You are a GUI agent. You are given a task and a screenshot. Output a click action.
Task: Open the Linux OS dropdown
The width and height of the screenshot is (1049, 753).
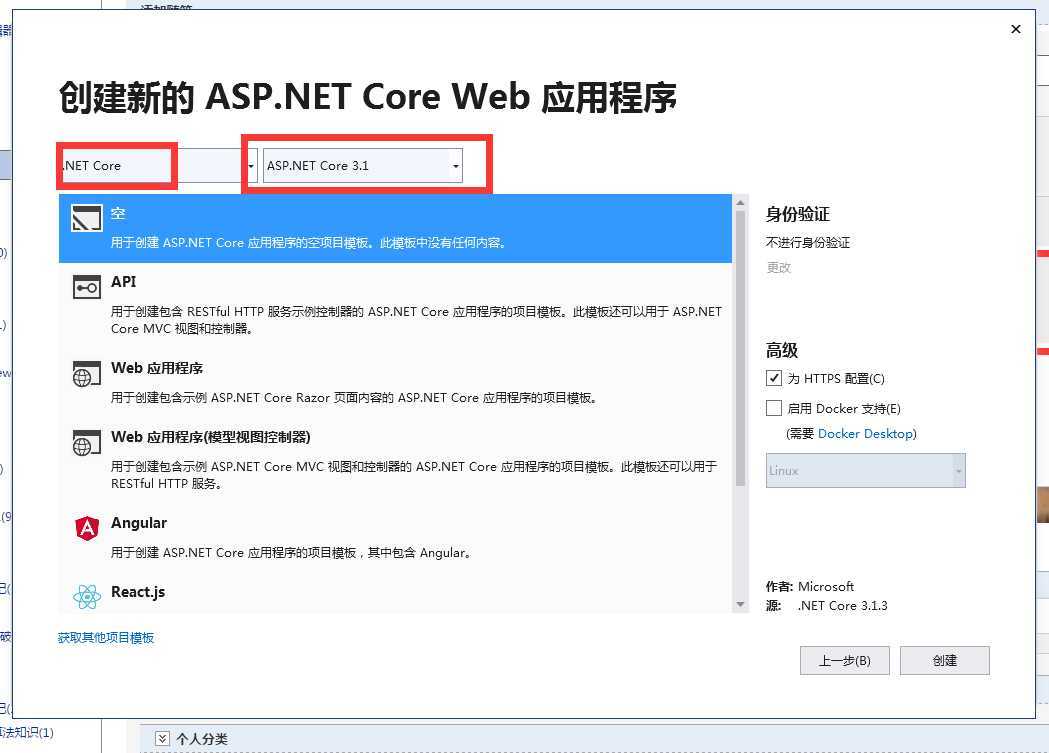[866, 470]
